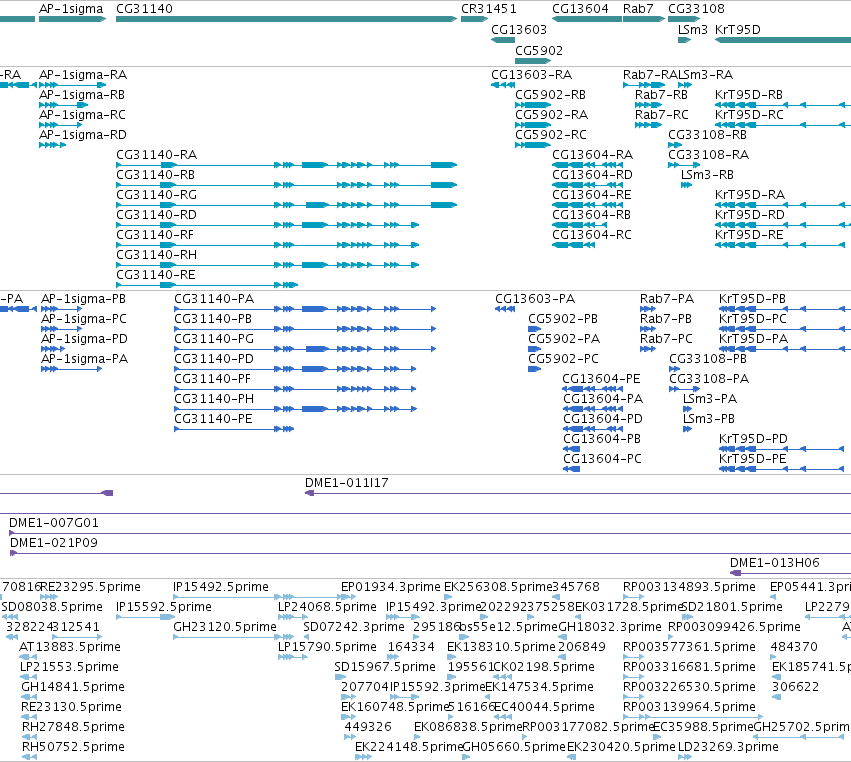851x762 pixels.
Task: Click transcript CG31140-RF label
Action: (x=155, y=236)
